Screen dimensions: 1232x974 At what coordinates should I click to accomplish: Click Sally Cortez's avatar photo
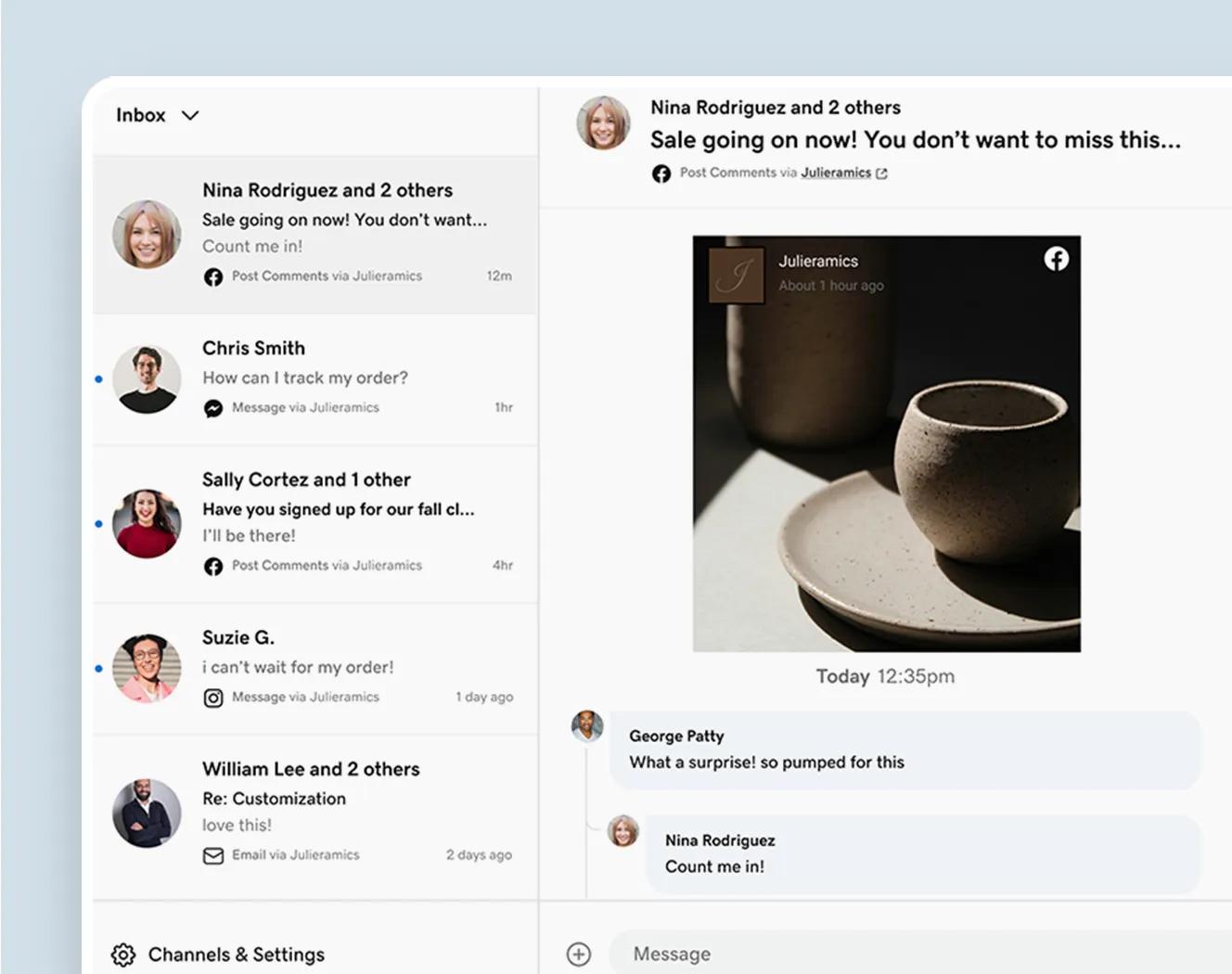147,524
